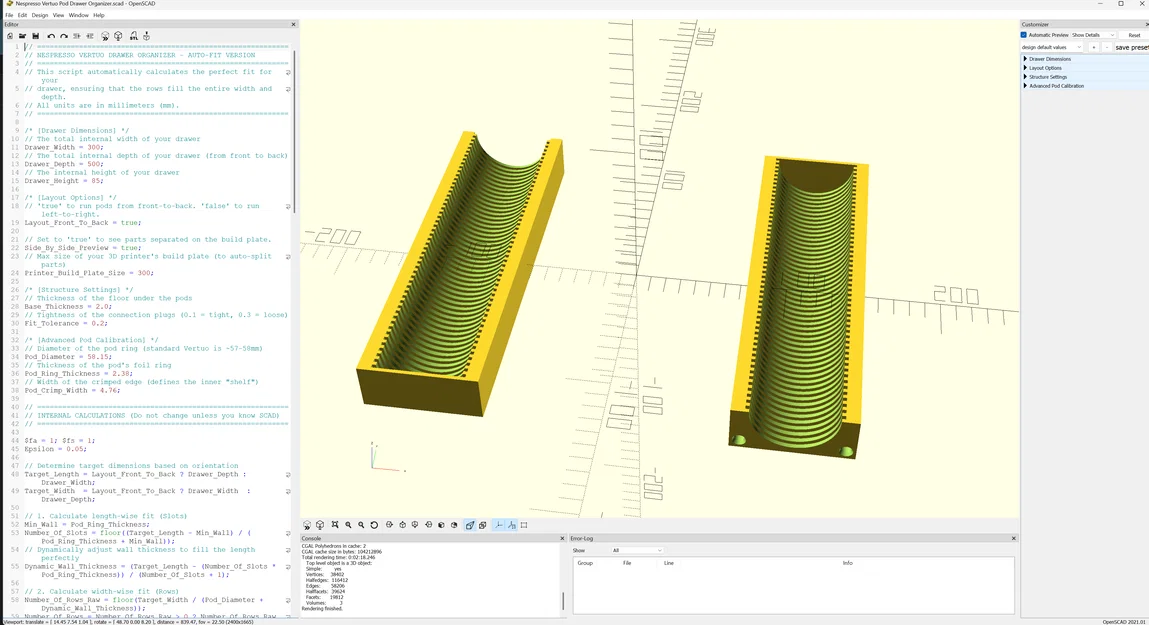Click the Unindent code icon
This screenshot has width=1149, height=625.
click(x=77, y=36)
